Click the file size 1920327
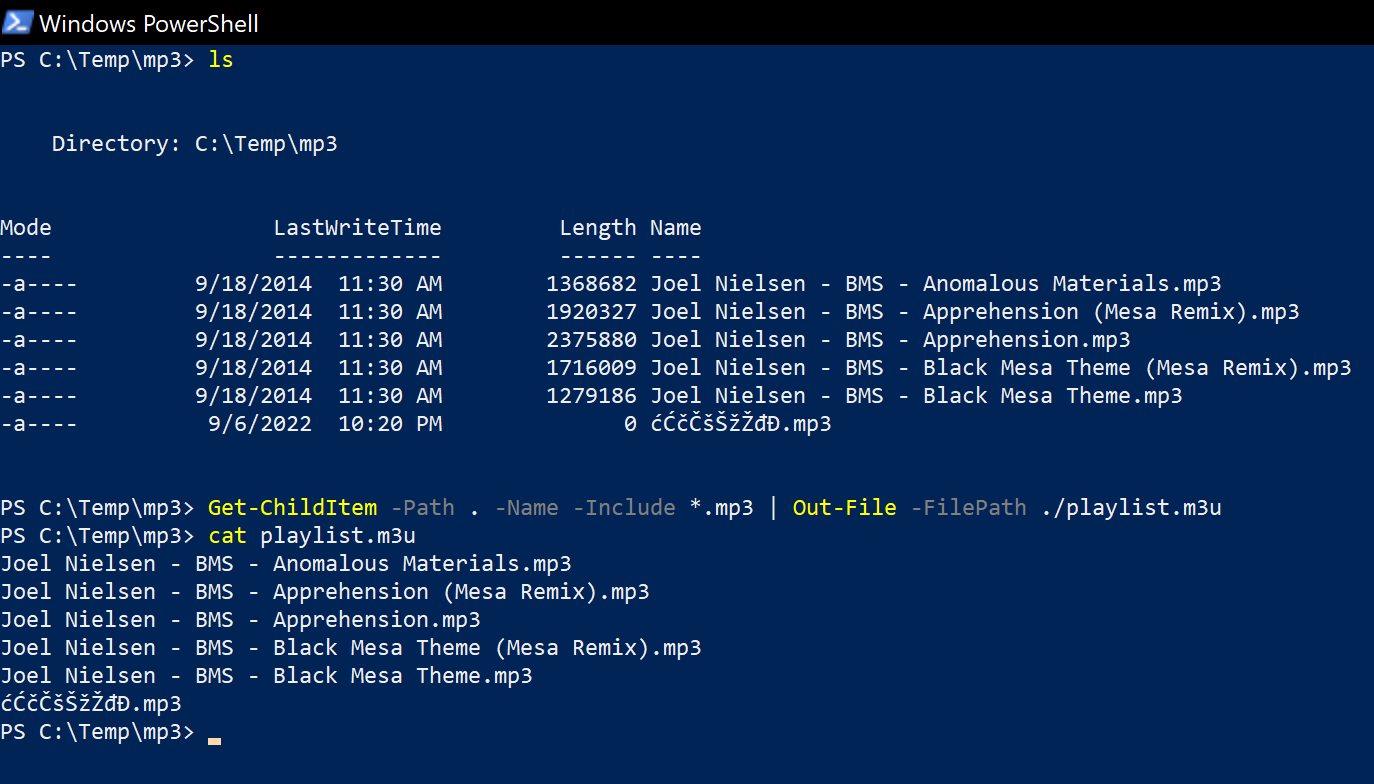This screenshot has height=784, width=1374. [591, 312]
